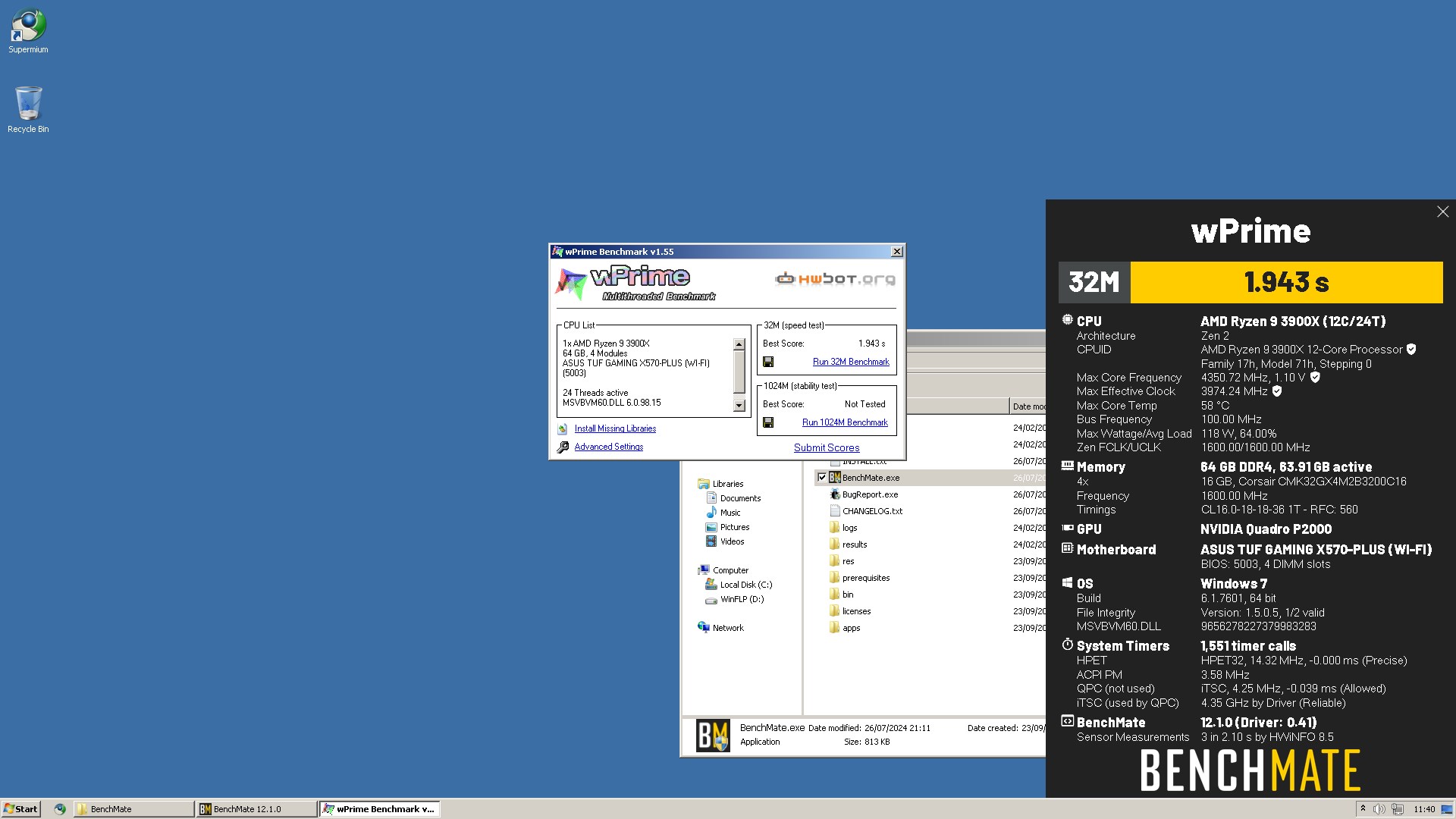
Task: Click the volume icon in system tray
Action: [x=1379, y=809]
